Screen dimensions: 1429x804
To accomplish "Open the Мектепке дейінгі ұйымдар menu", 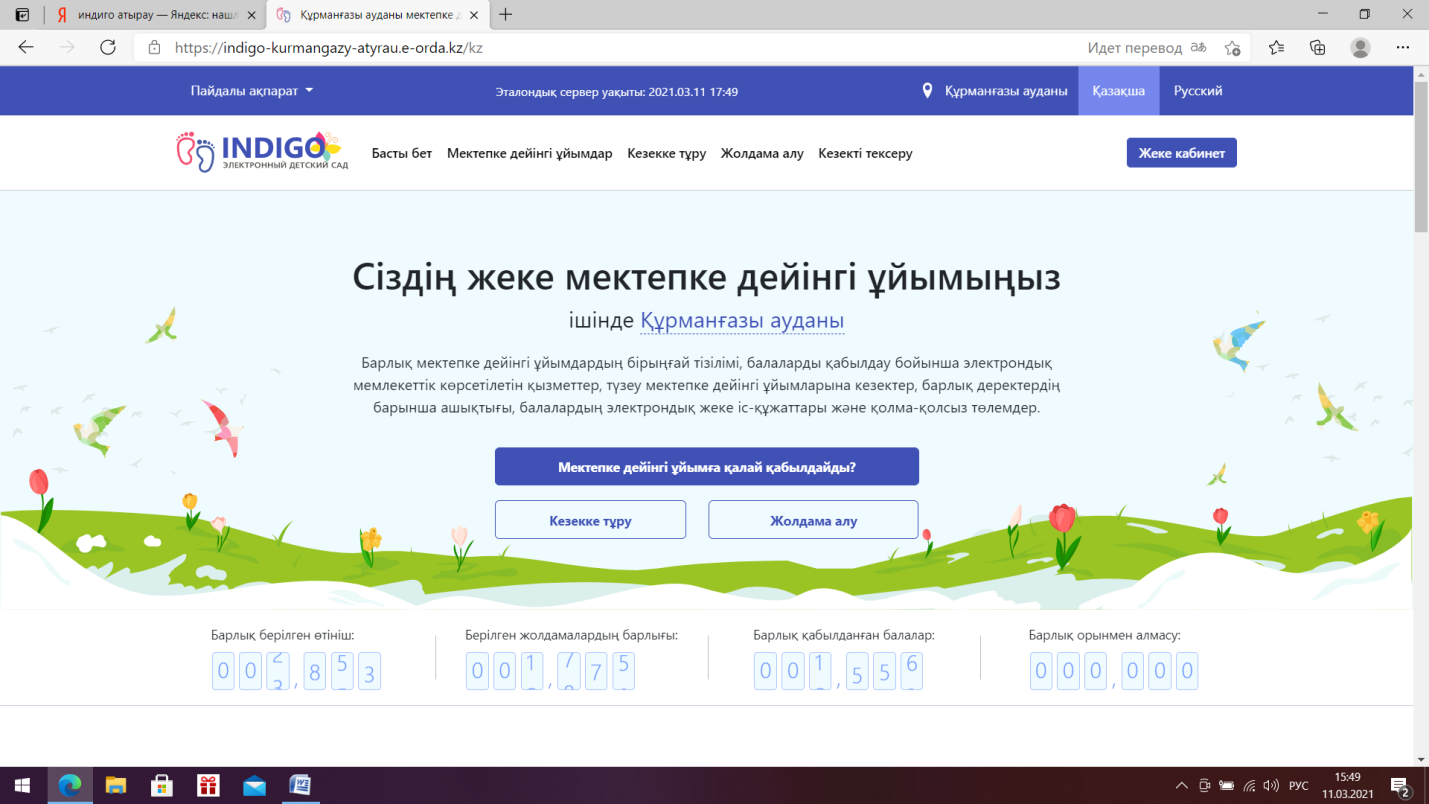I will pyautogui.click(x=529, y=154).
